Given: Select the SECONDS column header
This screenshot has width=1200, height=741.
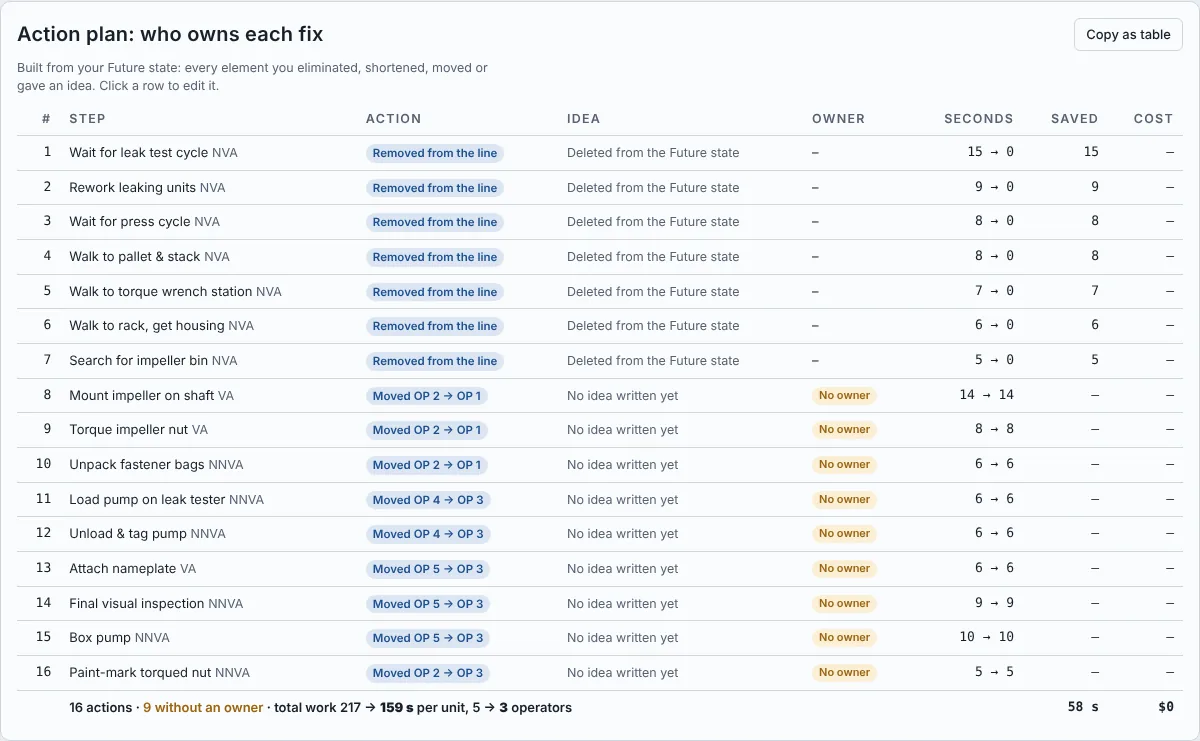Looking at the screenshot, I should pos(979,119).
